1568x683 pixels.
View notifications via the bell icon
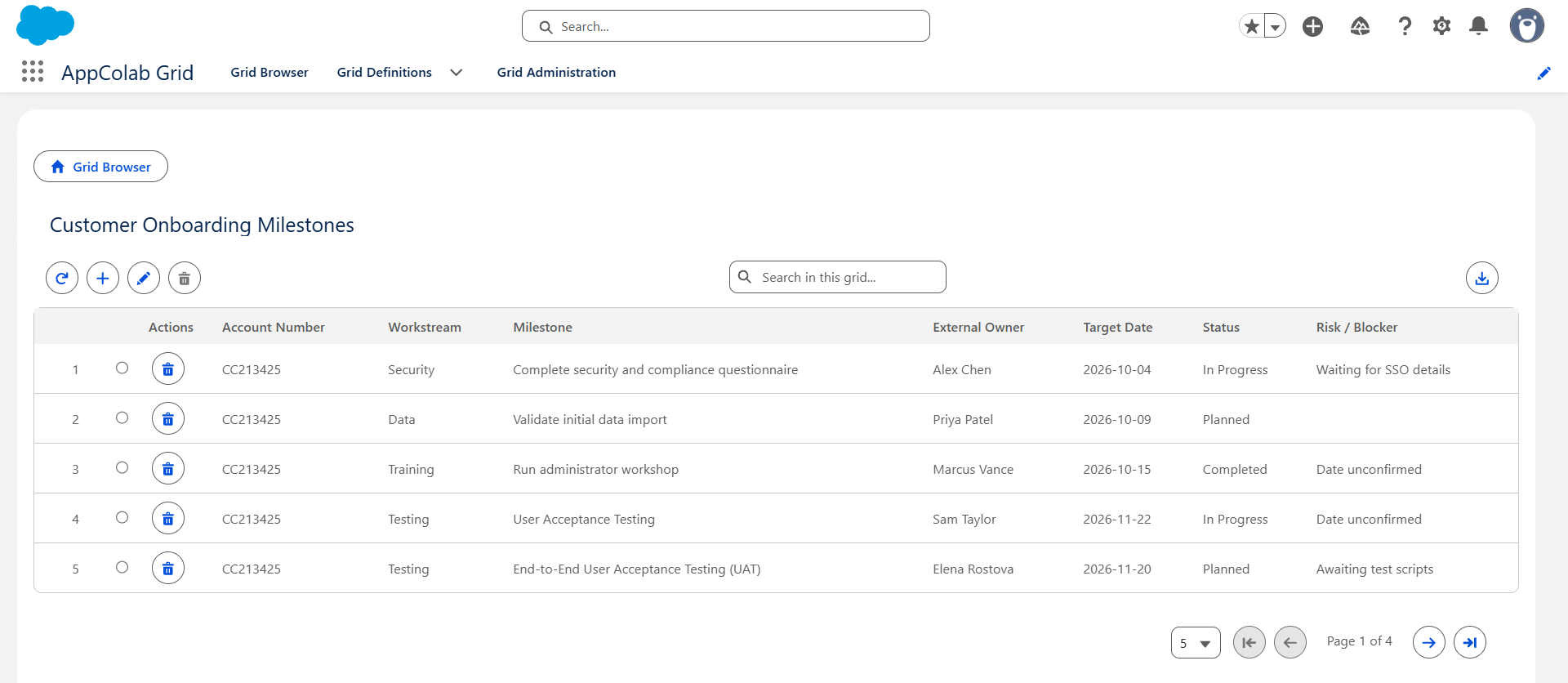[x=1478, y=26]
